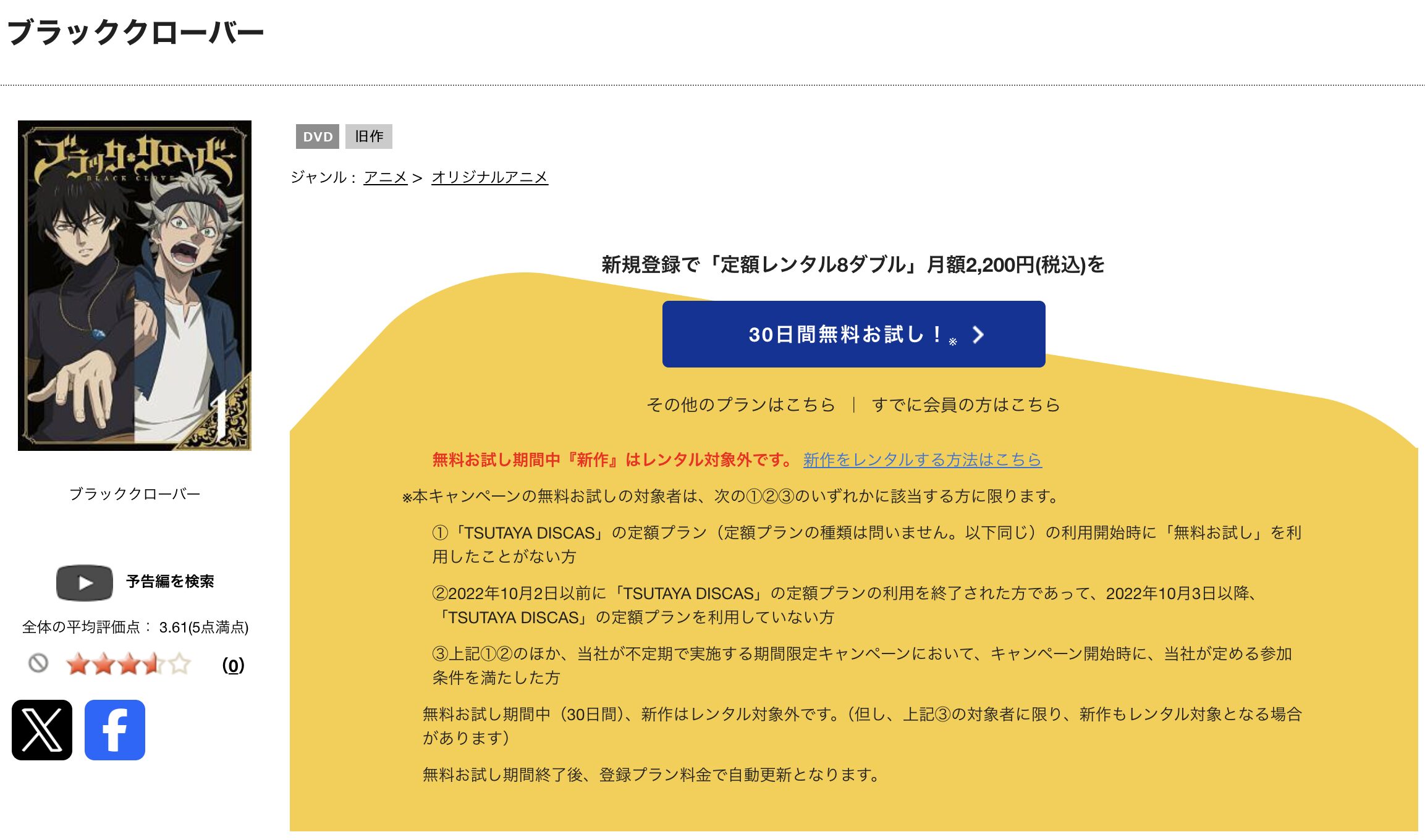
Task: Click ③上記①②のほか condition text
Action: pos(862,666)
